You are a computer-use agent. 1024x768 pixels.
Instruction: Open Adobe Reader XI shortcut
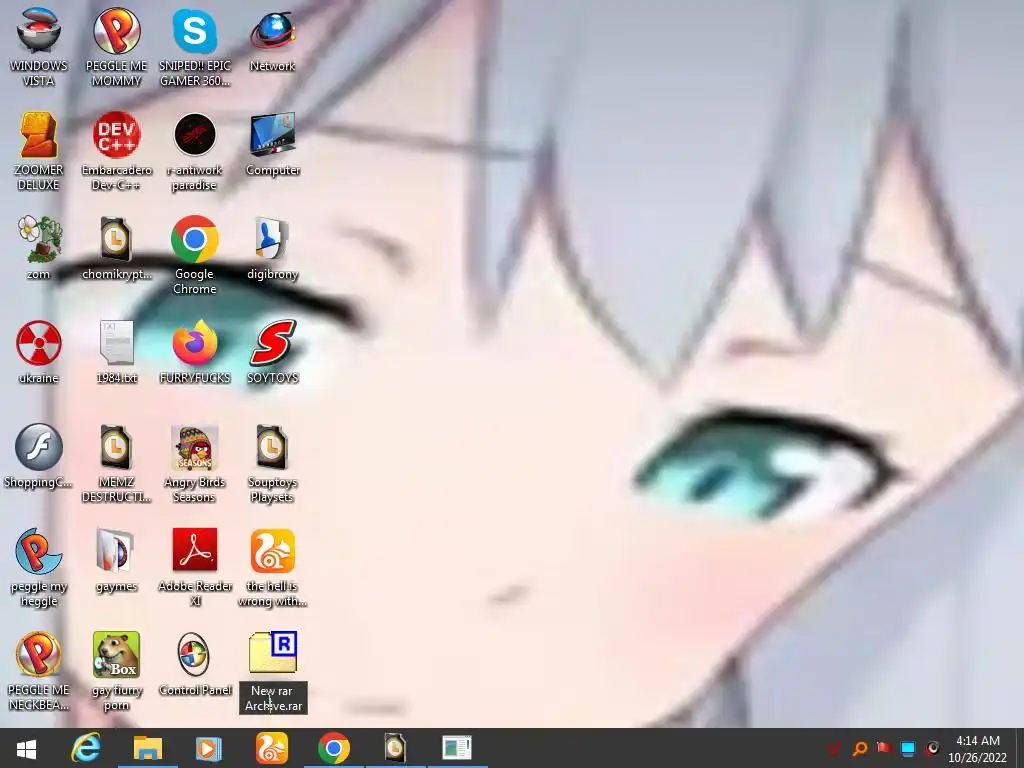coord(195,566)
